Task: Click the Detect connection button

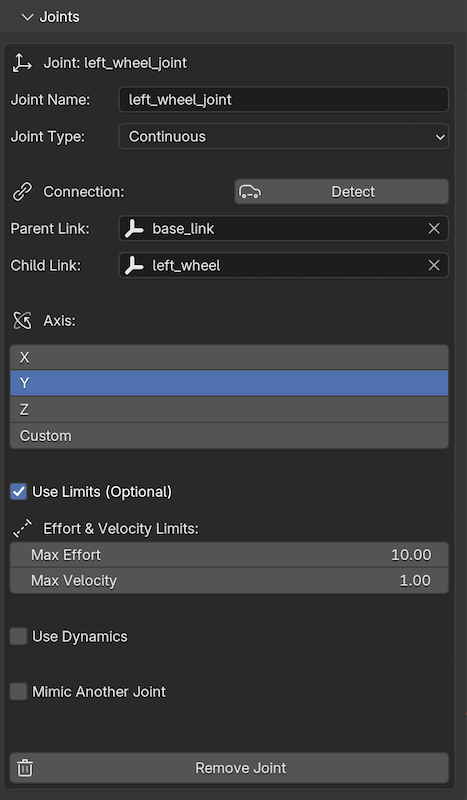Action: [x=341, y=192]
